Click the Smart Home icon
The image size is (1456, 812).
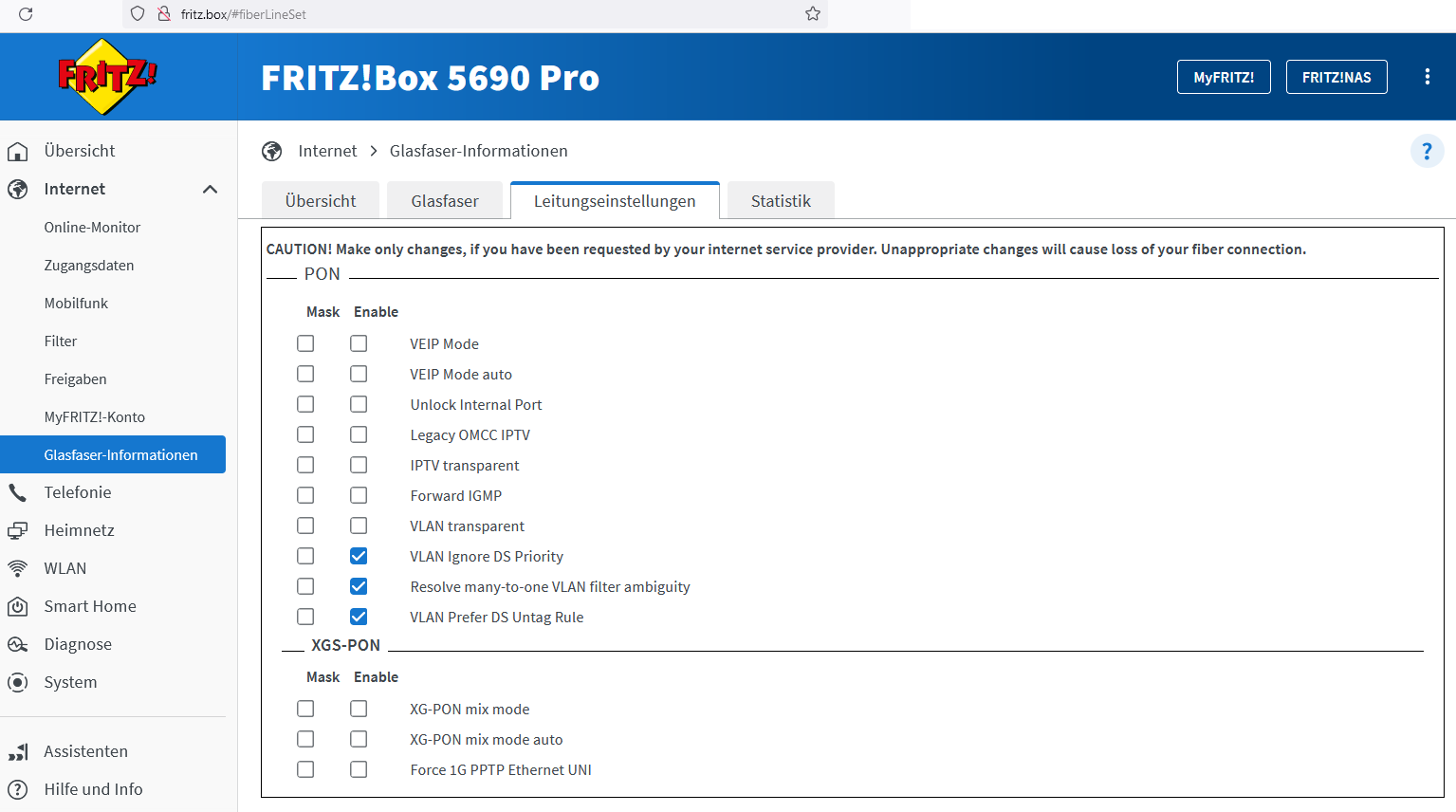[x=18, y=606]
